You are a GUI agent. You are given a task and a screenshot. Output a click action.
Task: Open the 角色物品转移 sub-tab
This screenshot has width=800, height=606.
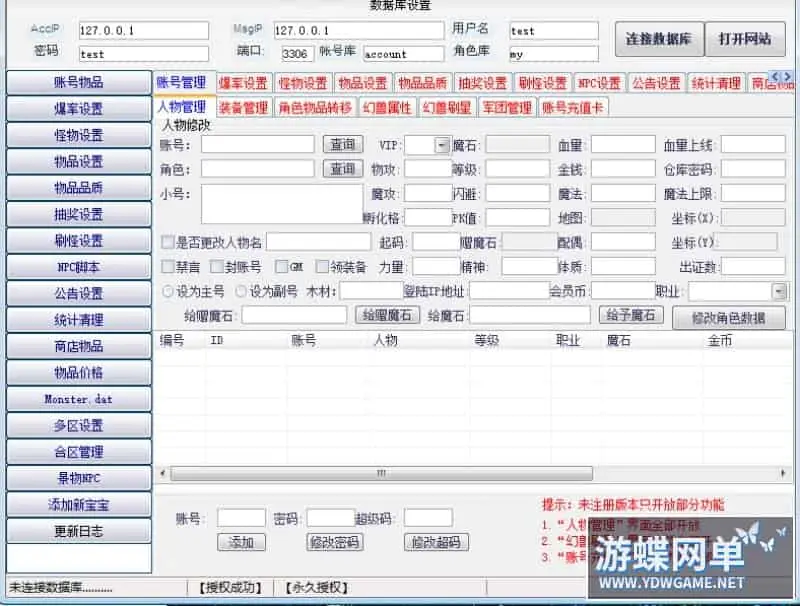[315, 108]
